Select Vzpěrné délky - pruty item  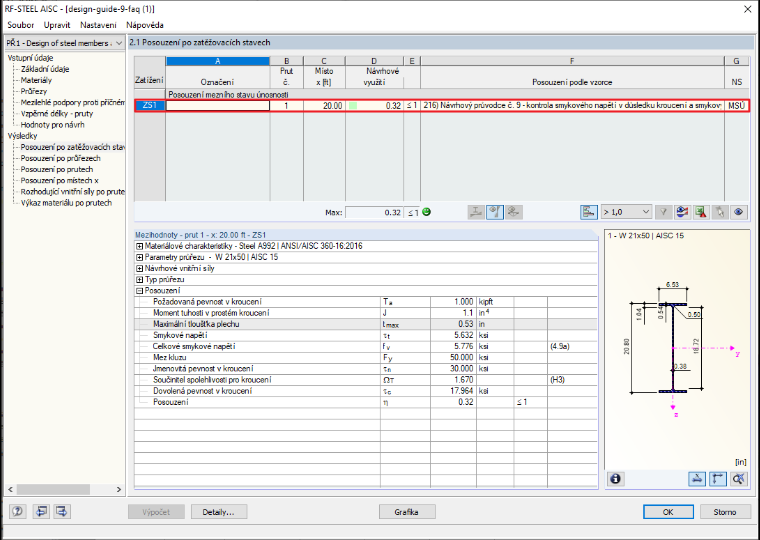[x=57, y=113]
